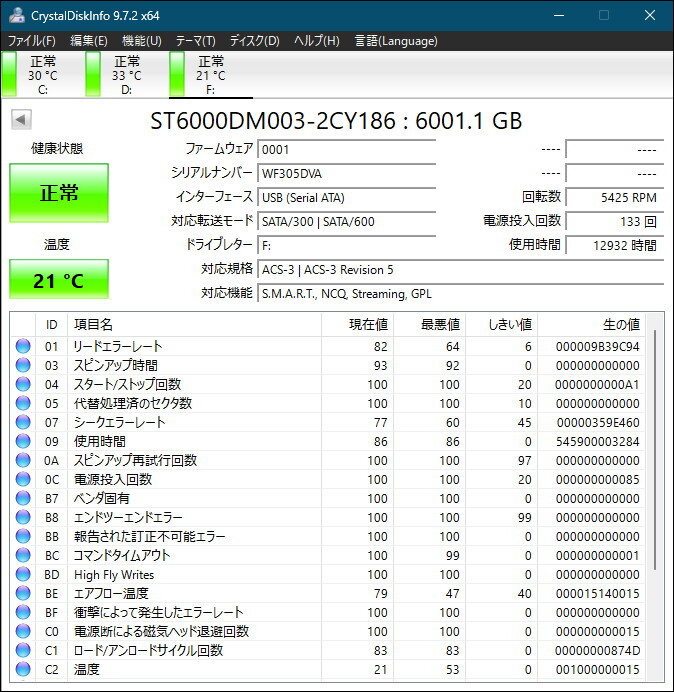Click raw value 00000359E460

tap(598, 422)
